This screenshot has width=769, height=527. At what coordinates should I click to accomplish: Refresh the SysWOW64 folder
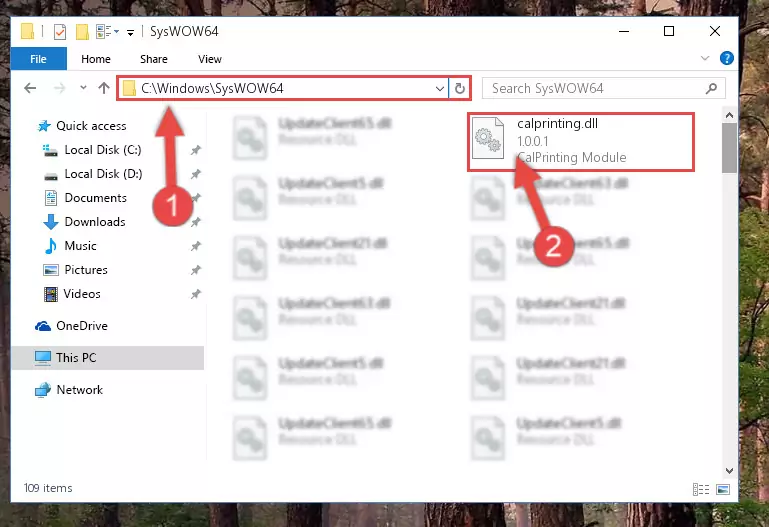point(460,89)
